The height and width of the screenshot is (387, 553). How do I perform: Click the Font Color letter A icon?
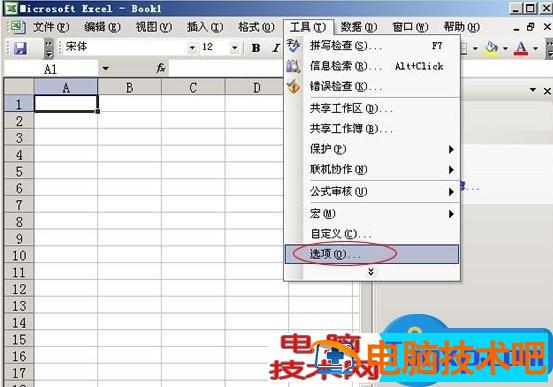pyautogui.click(x=521, y=48)
